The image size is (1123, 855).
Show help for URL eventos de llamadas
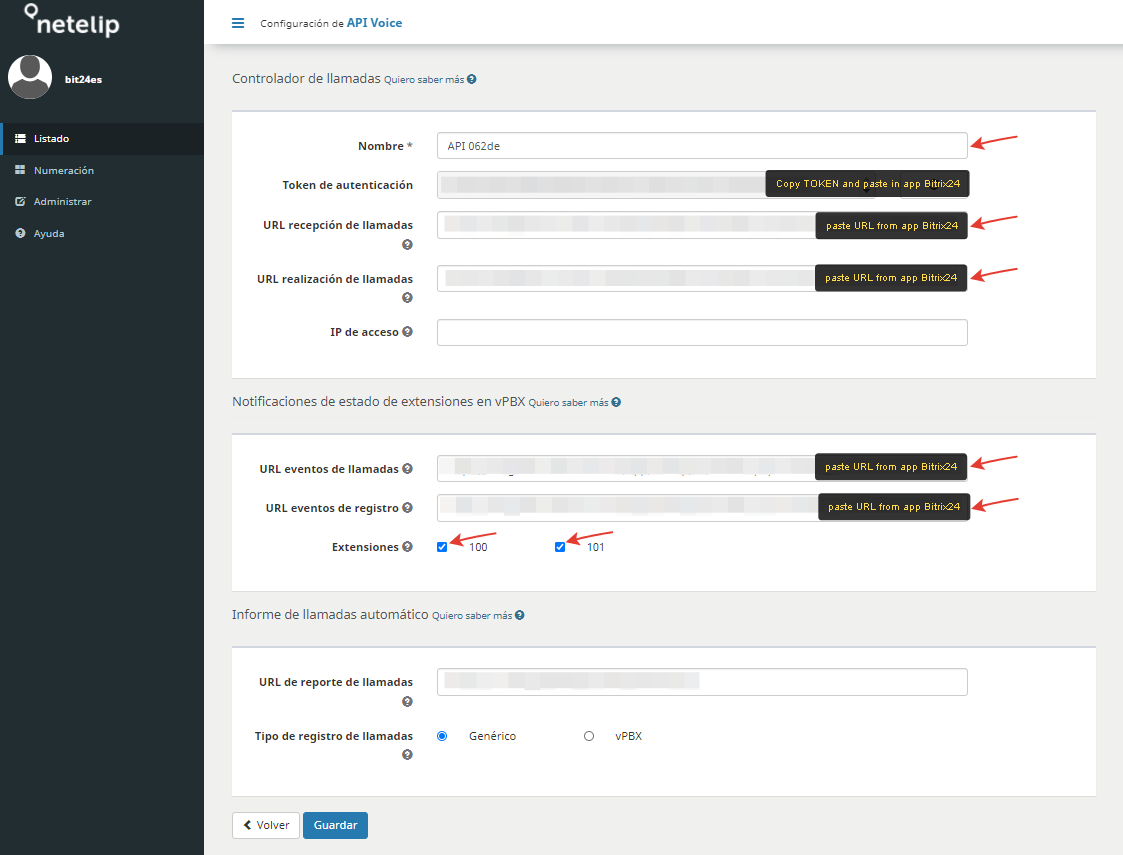coord(408,468)
